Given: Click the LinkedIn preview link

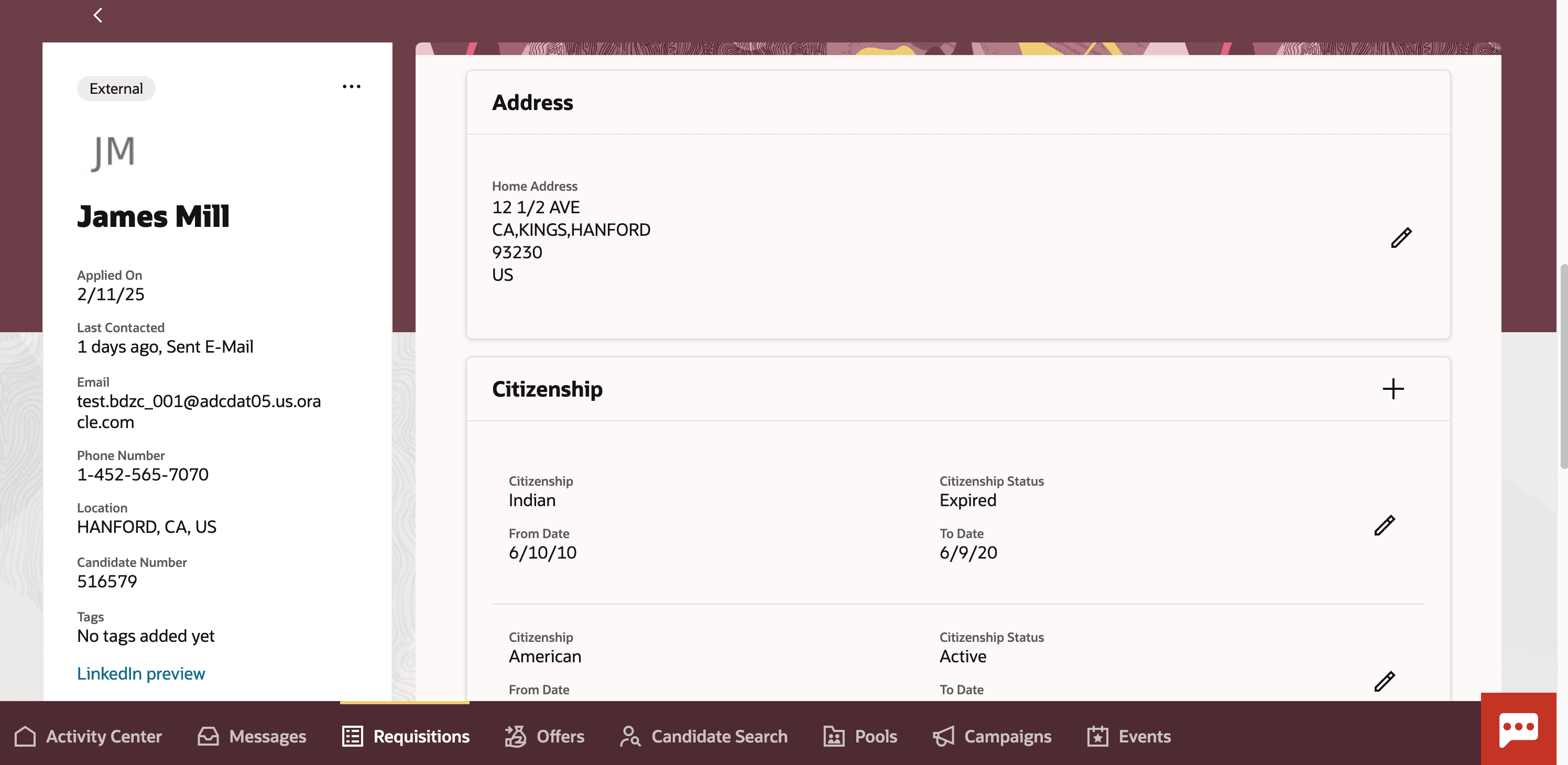Looking at the screenshot, I should click(140, 673).
